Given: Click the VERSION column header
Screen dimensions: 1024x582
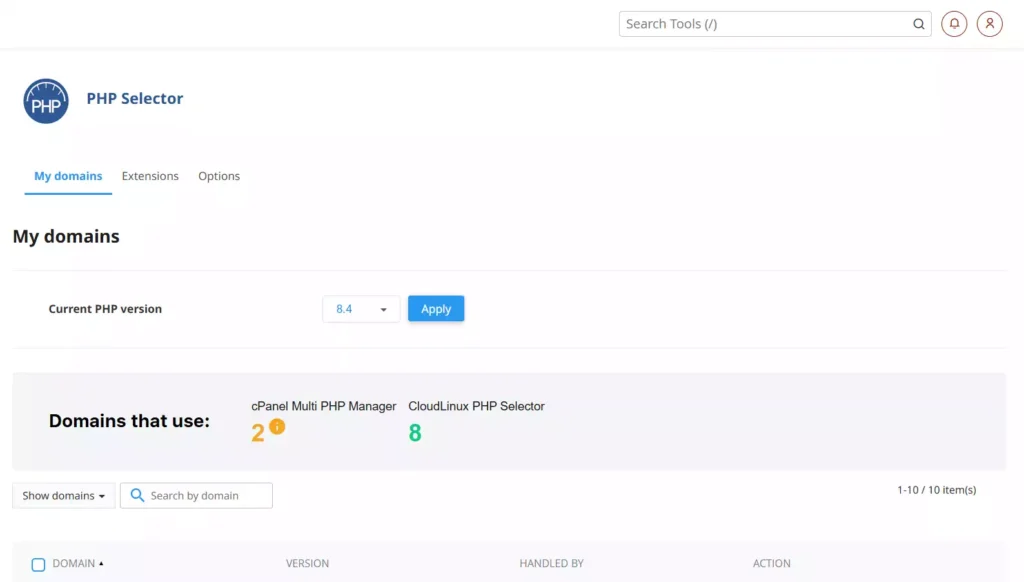Looking at the screenshot, I should point(307,563).
